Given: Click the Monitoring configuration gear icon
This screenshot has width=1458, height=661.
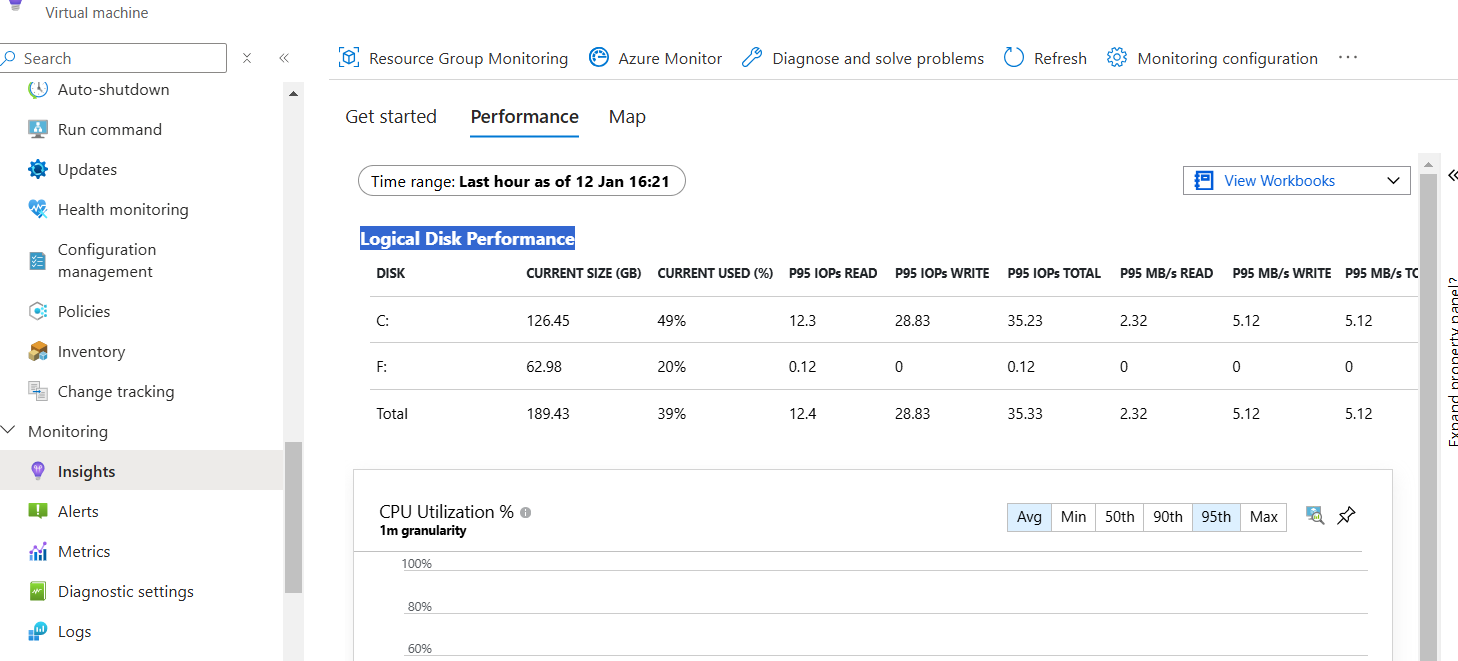Looking at the screenshot, I should click(1117, 58).
